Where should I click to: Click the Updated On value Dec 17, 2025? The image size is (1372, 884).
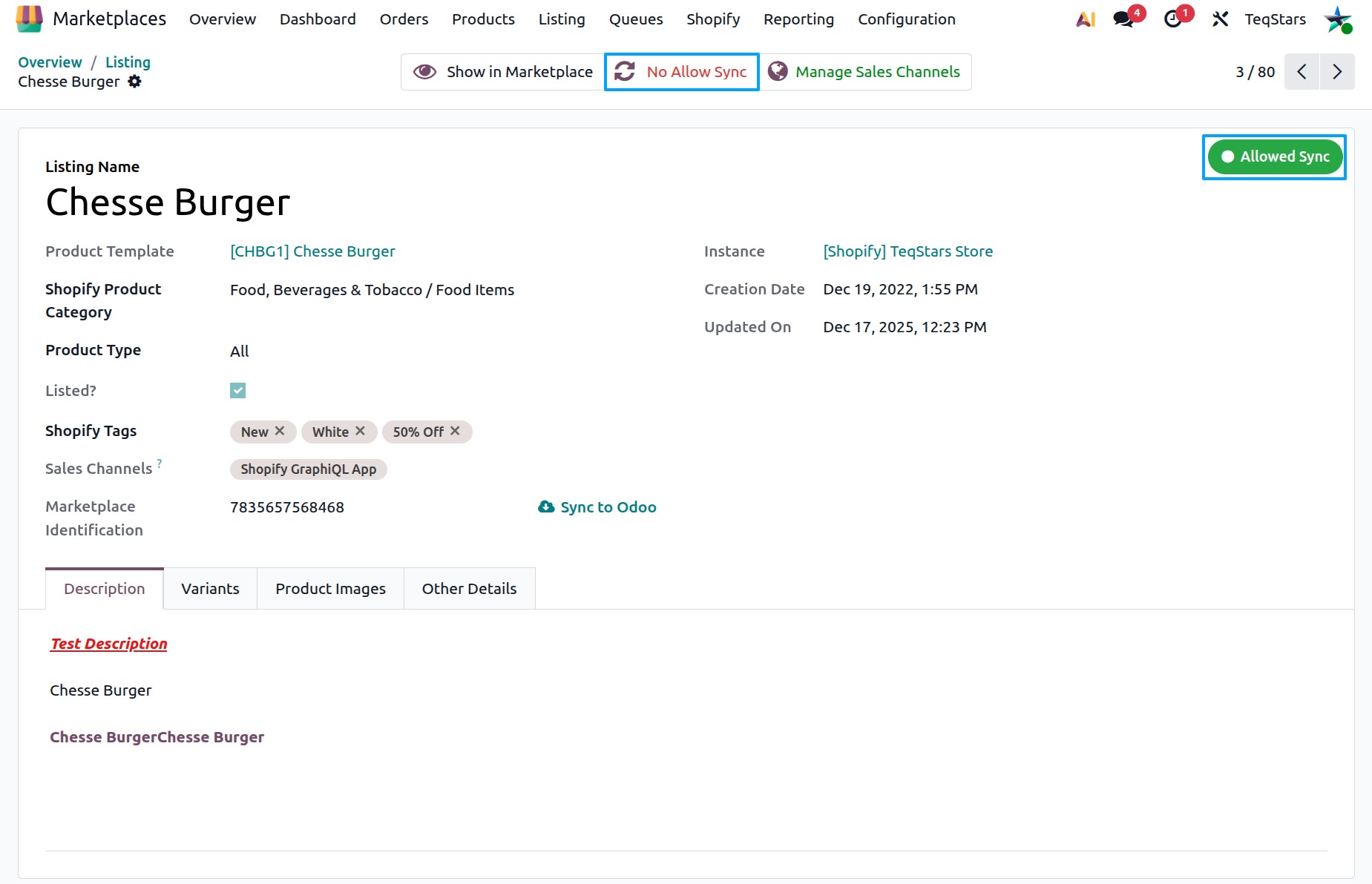[x=905, y=327]
